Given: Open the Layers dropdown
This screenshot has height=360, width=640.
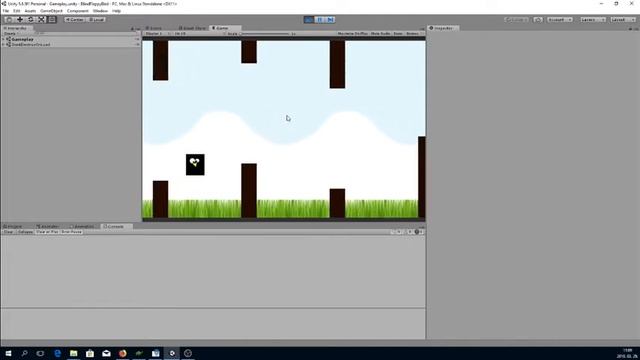Looking at the screenshot, I should [x=593, y=20].
